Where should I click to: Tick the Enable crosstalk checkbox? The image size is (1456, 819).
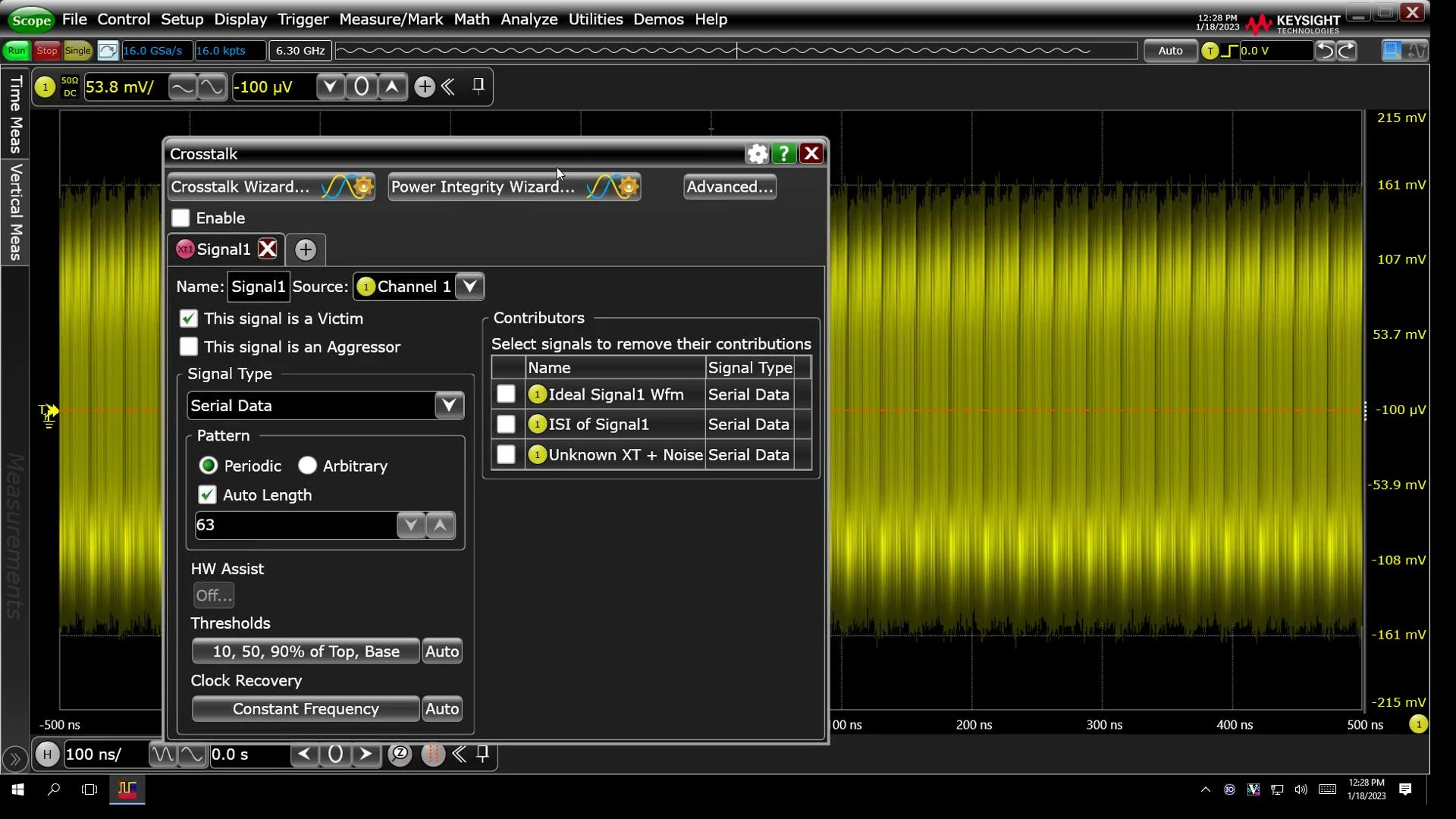[x=180, y=218]
